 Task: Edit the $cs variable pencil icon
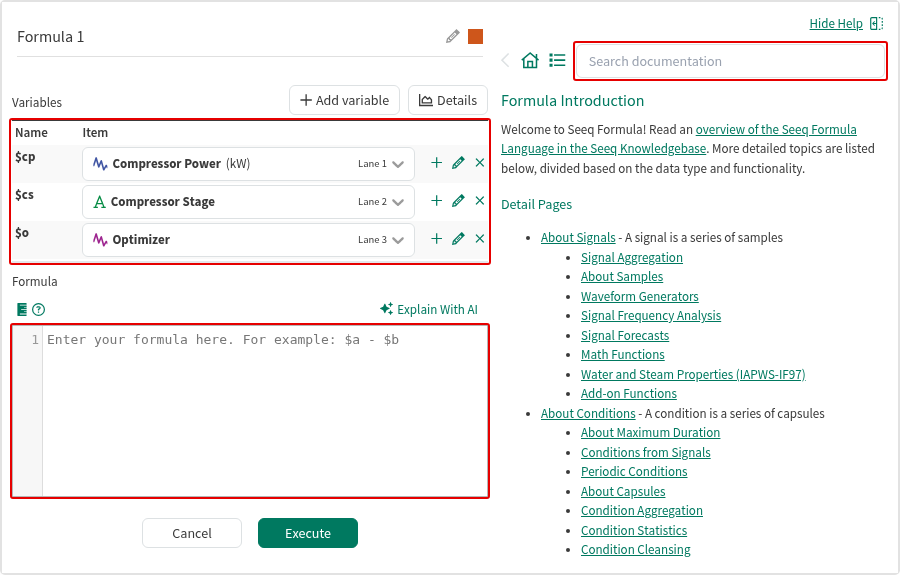click(458, 201)
